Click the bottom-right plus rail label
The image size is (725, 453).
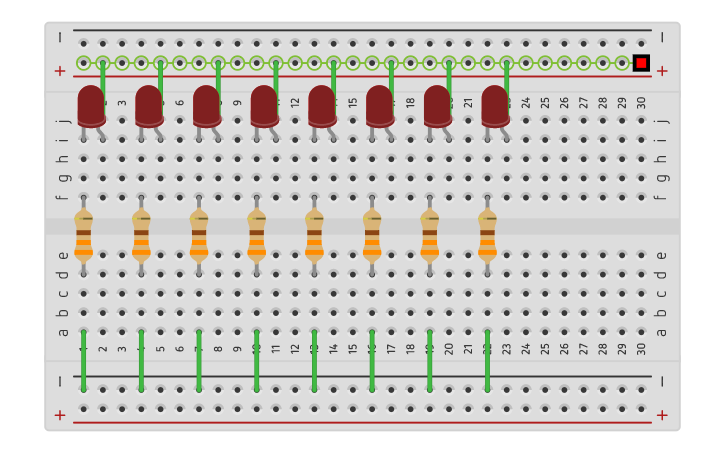tap(661, 415)
